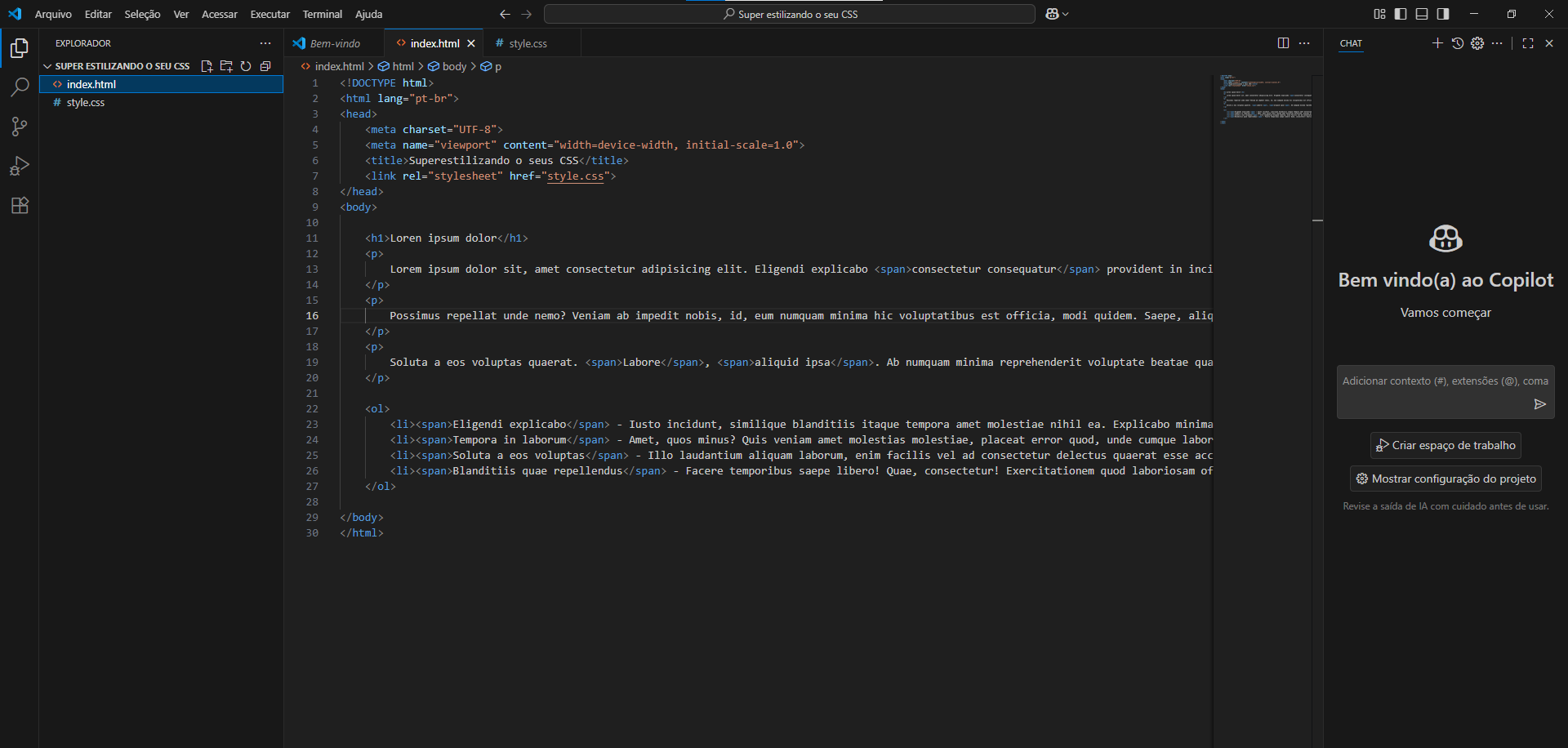Viewport: 1568px width, 748px height.
Task: Open the Editar menu
Action: point(98,14)
